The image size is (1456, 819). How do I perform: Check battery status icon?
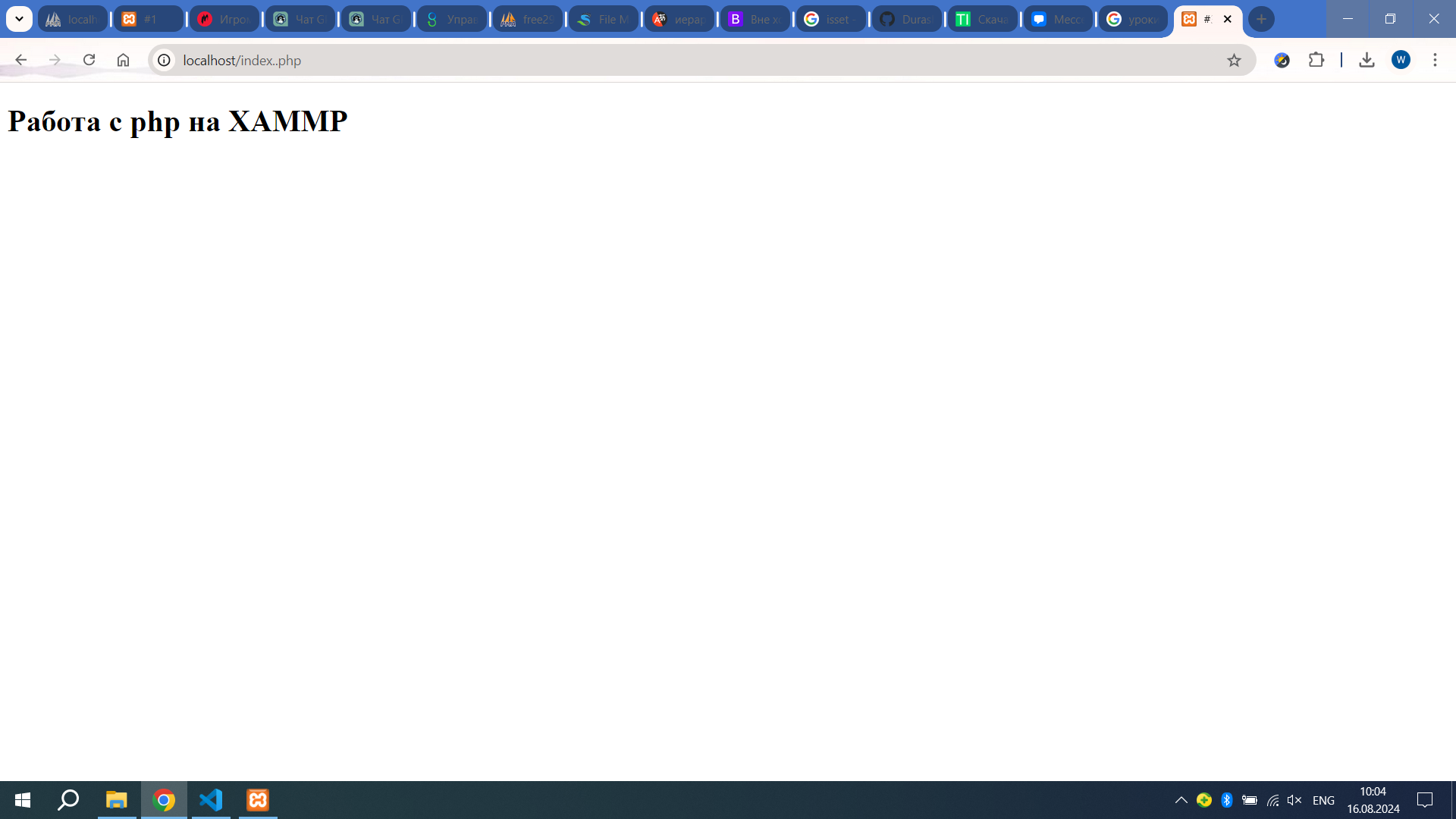1250,800
